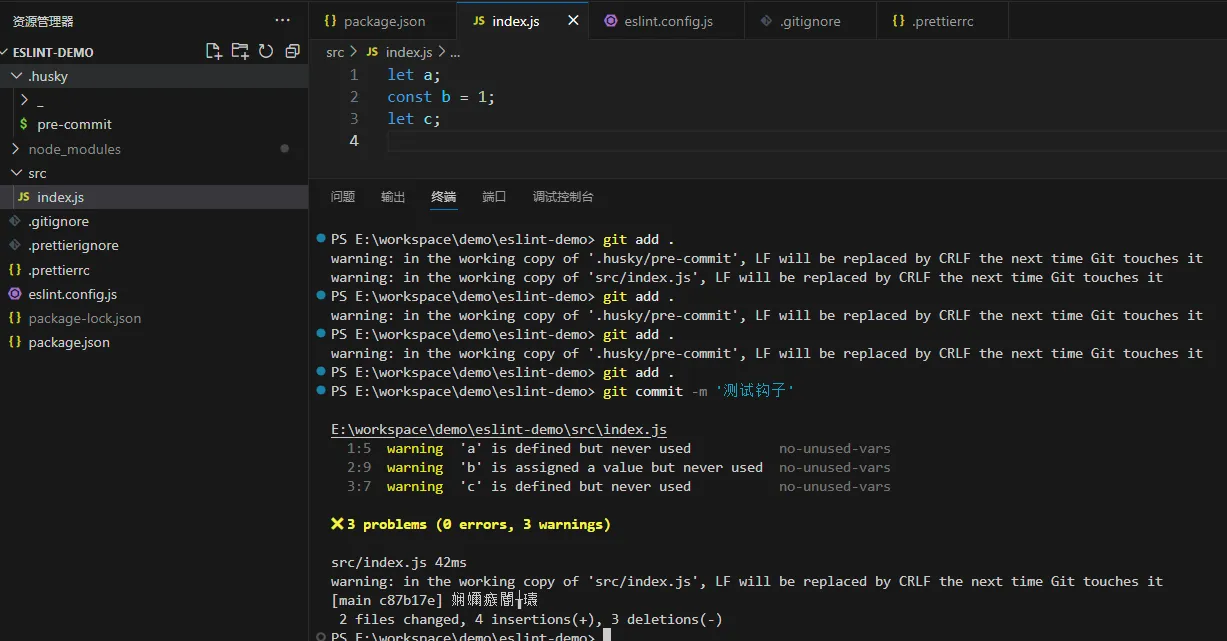Open explorer more actions ellipsis menu

pyautogui.click(x=283, y=20)
